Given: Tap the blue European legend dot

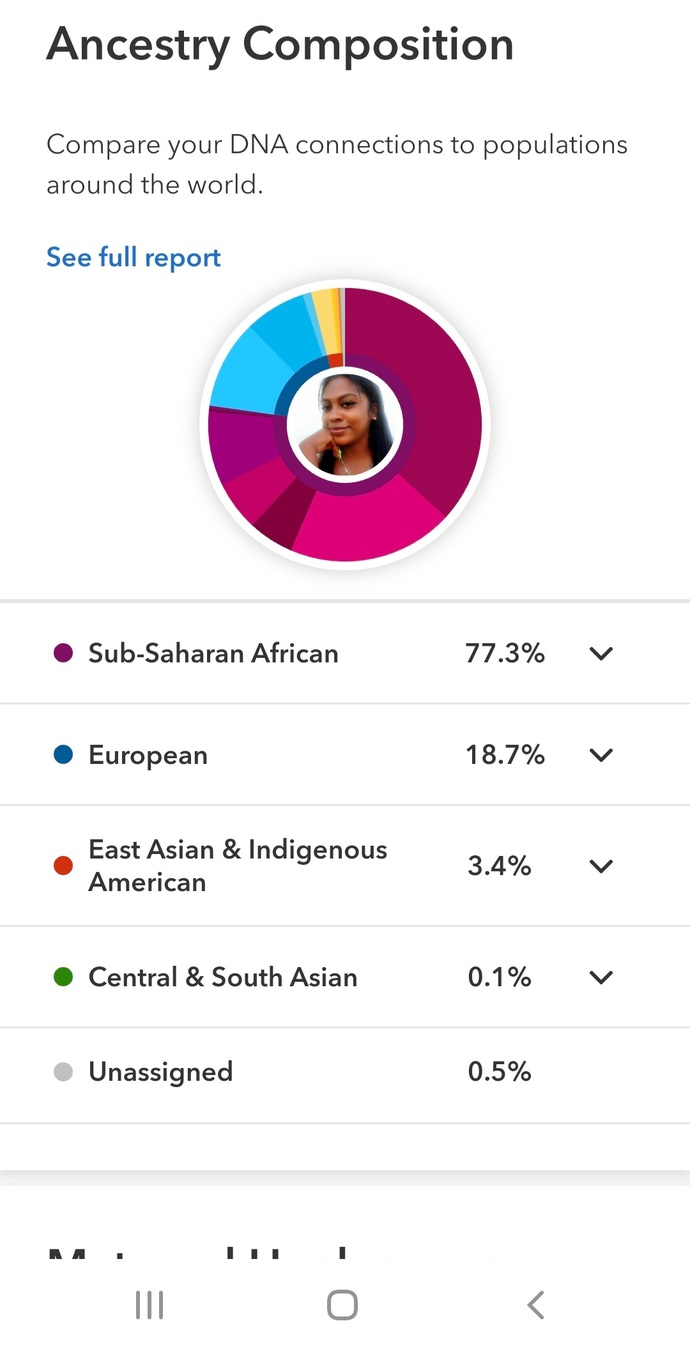Looking at the screenshot, I should (x=63, y=755).
